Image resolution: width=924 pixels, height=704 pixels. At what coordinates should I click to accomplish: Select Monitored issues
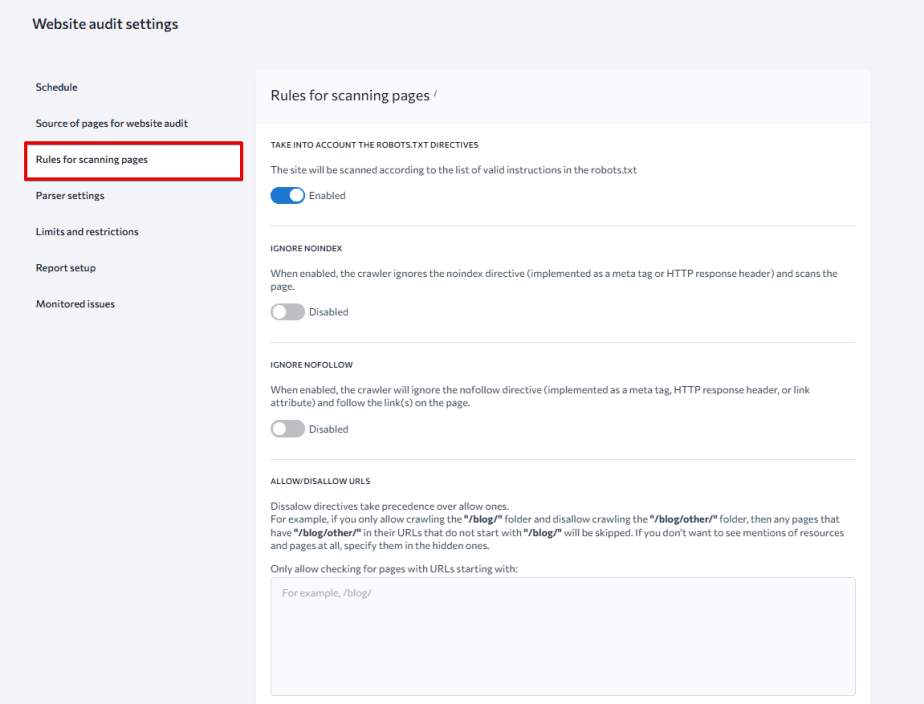[x=74, y=303]
